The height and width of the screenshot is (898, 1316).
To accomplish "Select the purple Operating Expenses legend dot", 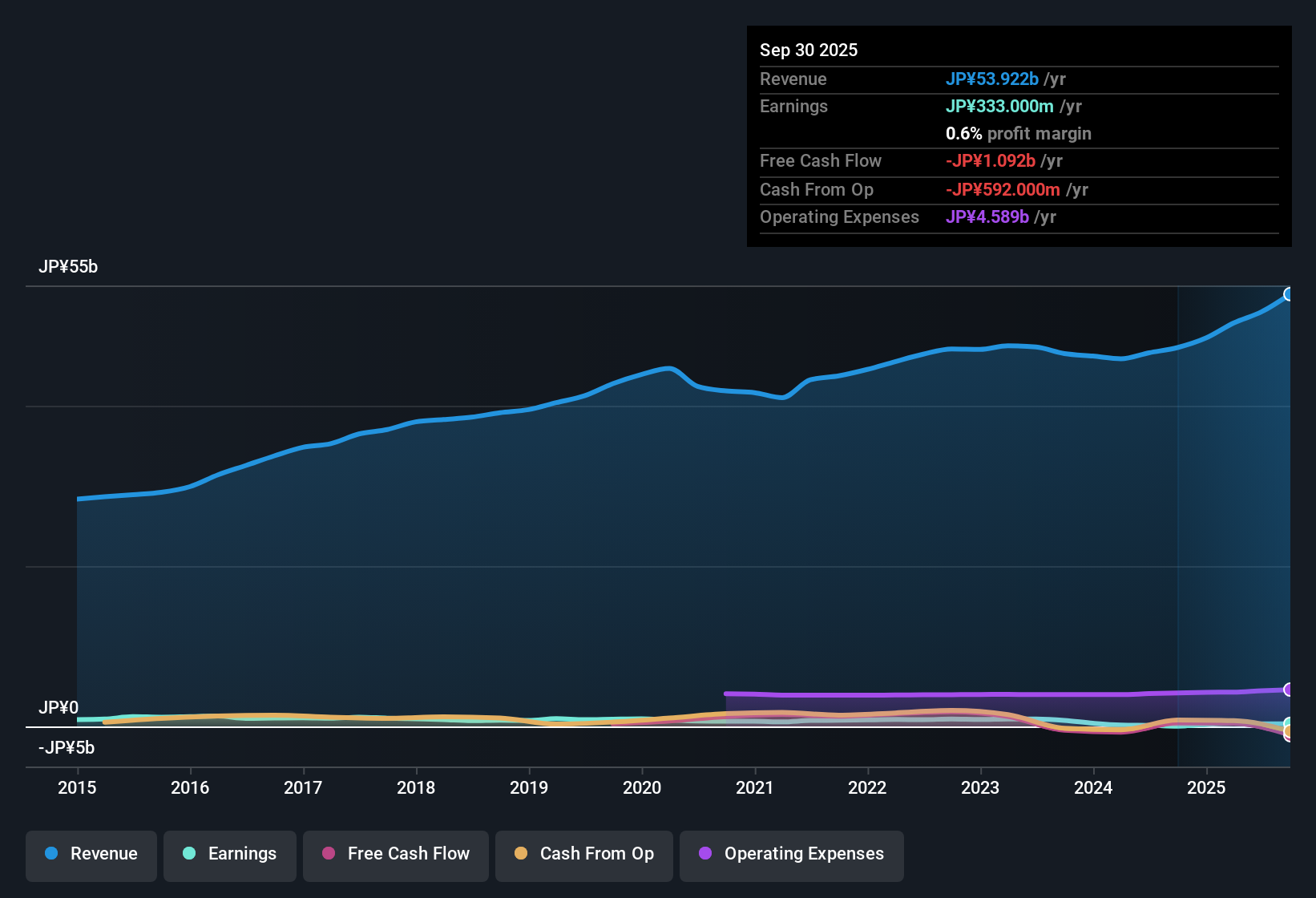I will (x=704, y=854).
